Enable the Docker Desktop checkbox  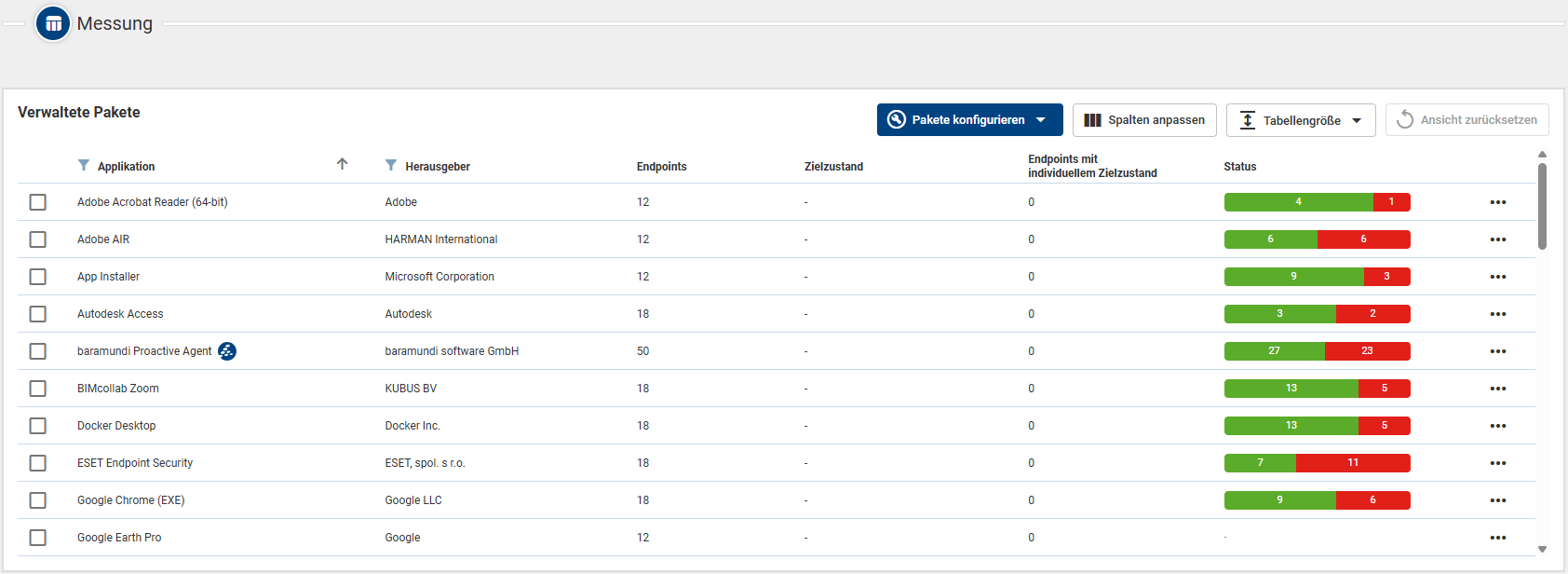(37, 426)
